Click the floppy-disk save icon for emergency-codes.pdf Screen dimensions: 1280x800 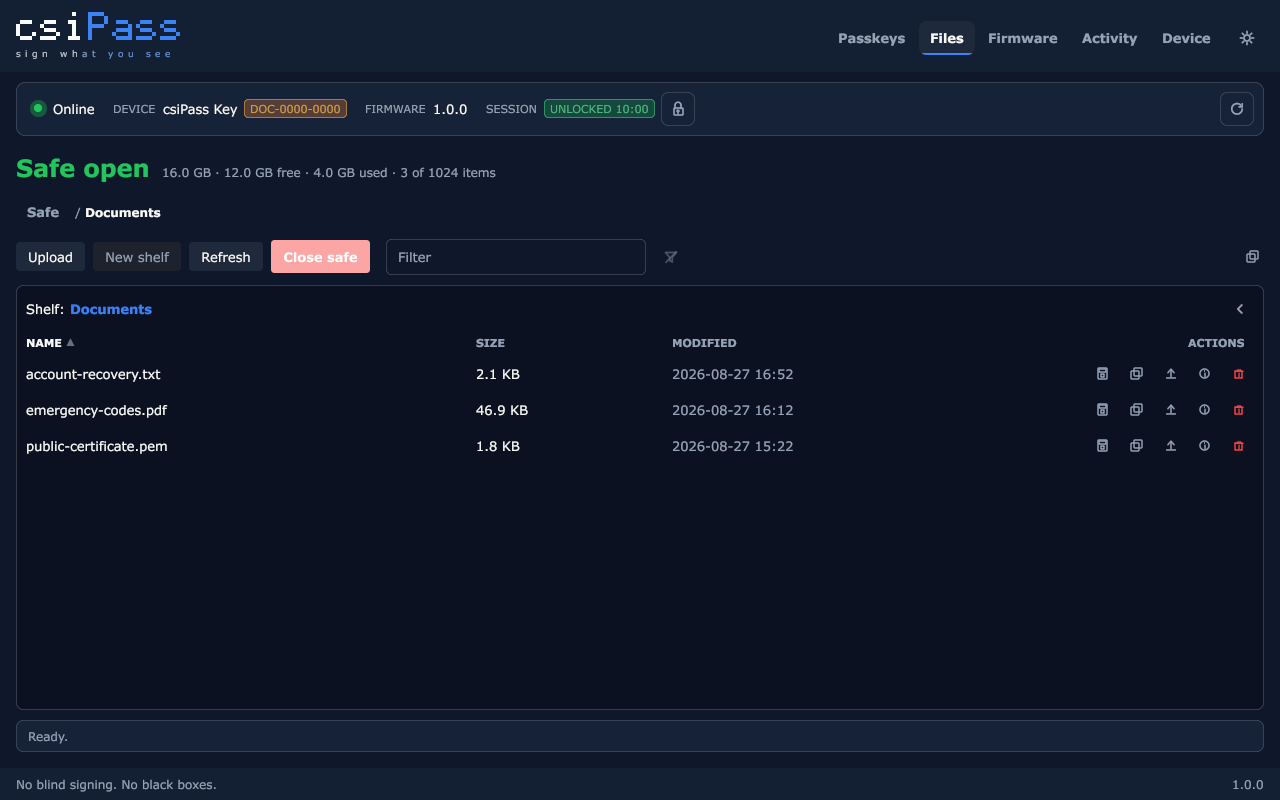click(1102, 410)
